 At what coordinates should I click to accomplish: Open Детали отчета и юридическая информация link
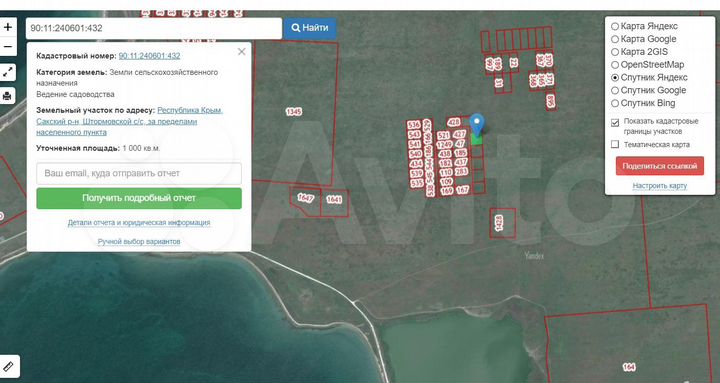coord(139,223)
